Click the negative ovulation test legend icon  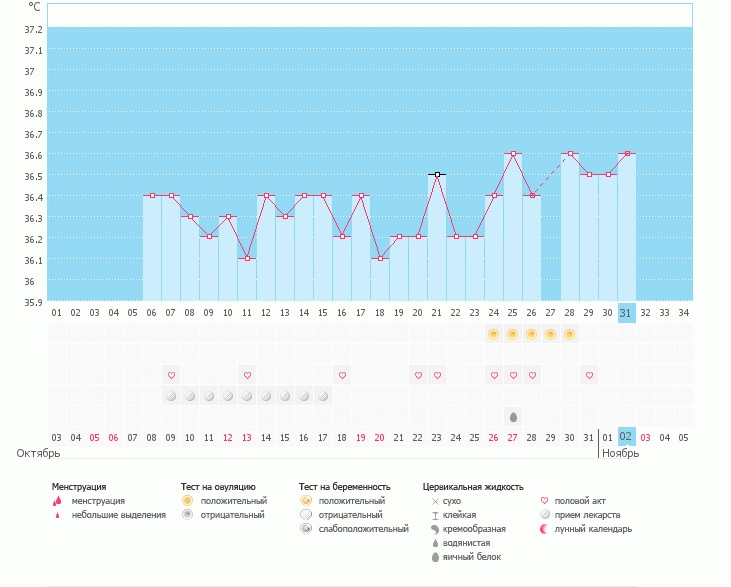pyautogui.click(x=186, y=515)
